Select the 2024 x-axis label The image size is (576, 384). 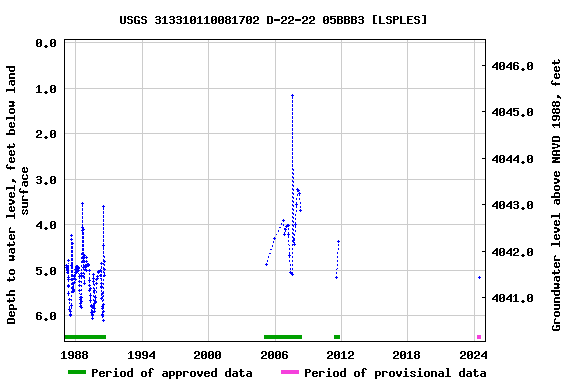click(x=474, y=355)
